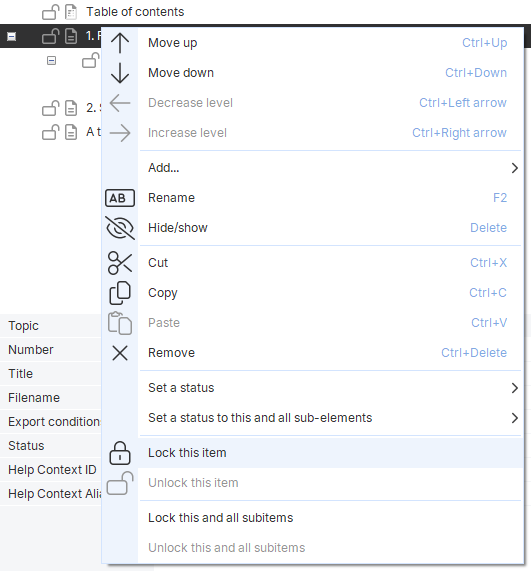531x571 pixels.
Task: Click the scissors Cut icon
Action: point(120,263)
